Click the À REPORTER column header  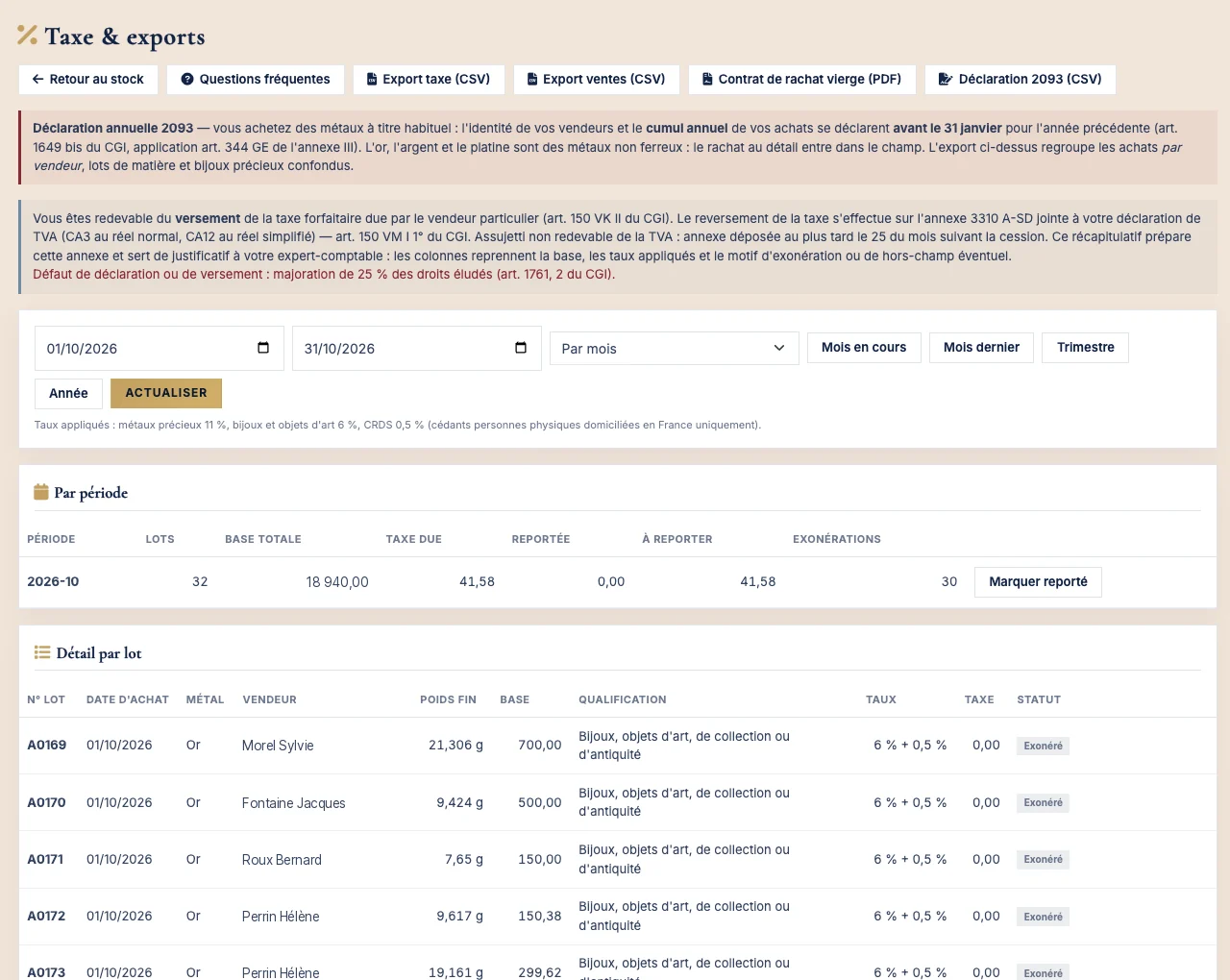click(677, 539)
